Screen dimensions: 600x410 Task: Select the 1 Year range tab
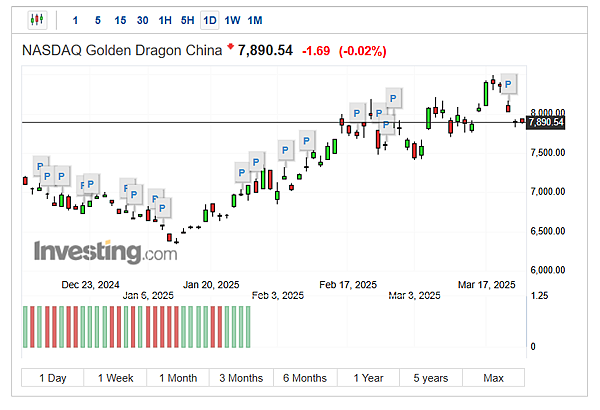point(368,378)
